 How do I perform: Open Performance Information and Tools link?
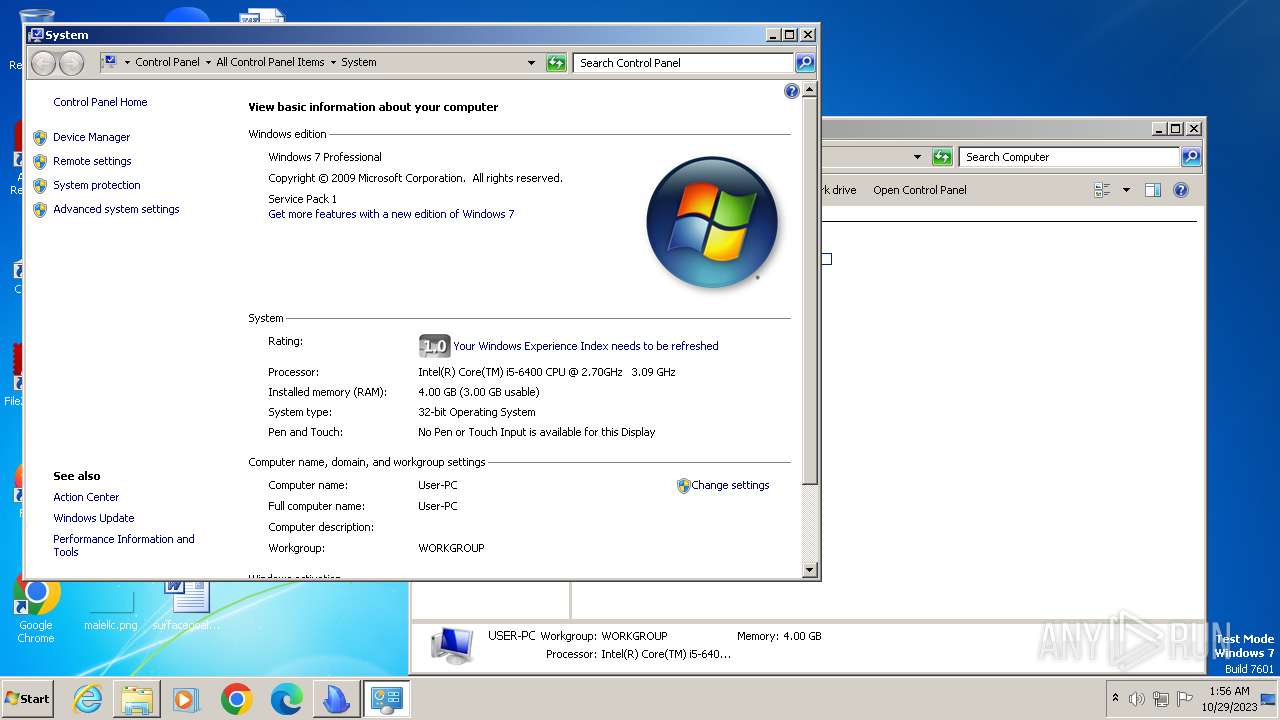pyautogui.click(x=123, y=545)
